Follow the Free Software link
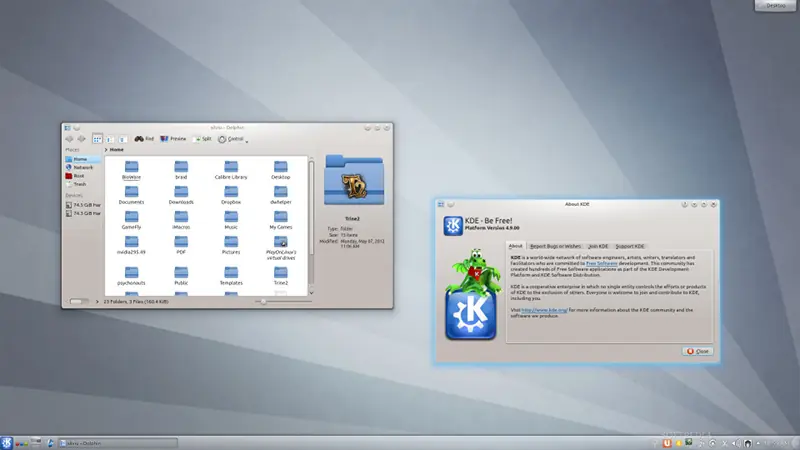Screen dimensions: 800x450 (602, 263)
